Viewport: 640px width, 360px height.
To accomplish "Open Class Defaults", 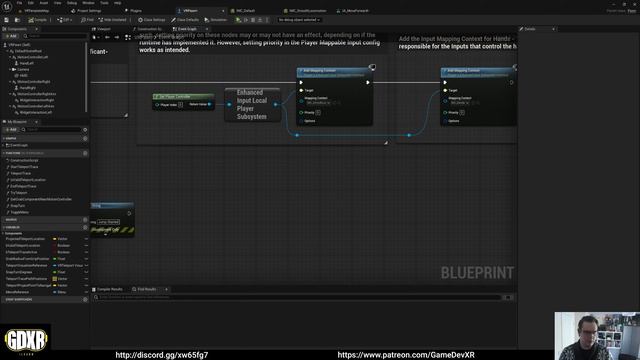I will 185,20.
